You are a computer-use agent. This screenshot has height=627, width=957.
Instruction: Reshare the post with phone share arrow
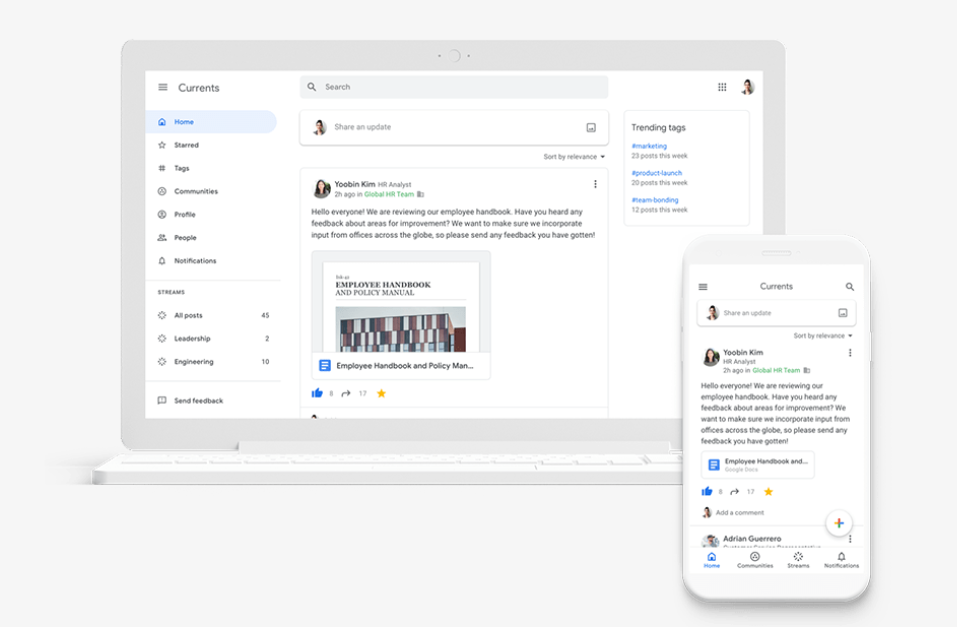(x=734, y=491)
